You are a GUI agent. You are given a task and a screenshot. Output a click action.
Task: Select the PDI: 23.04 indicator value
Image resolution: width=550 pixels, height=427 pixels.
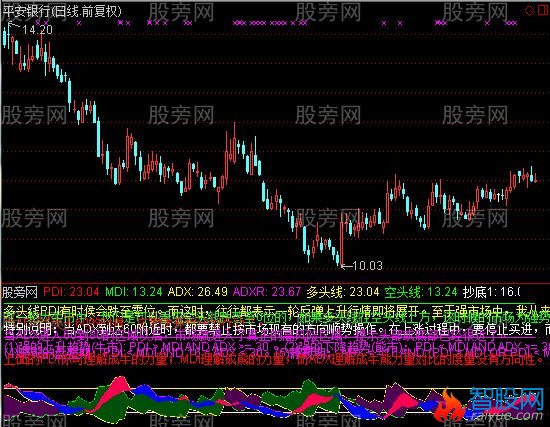[71, 292]
